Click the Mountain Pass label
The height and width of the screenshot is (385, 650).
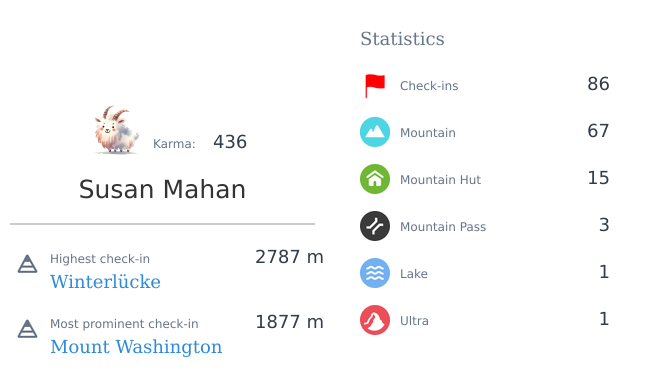click(x=443, y=227)
